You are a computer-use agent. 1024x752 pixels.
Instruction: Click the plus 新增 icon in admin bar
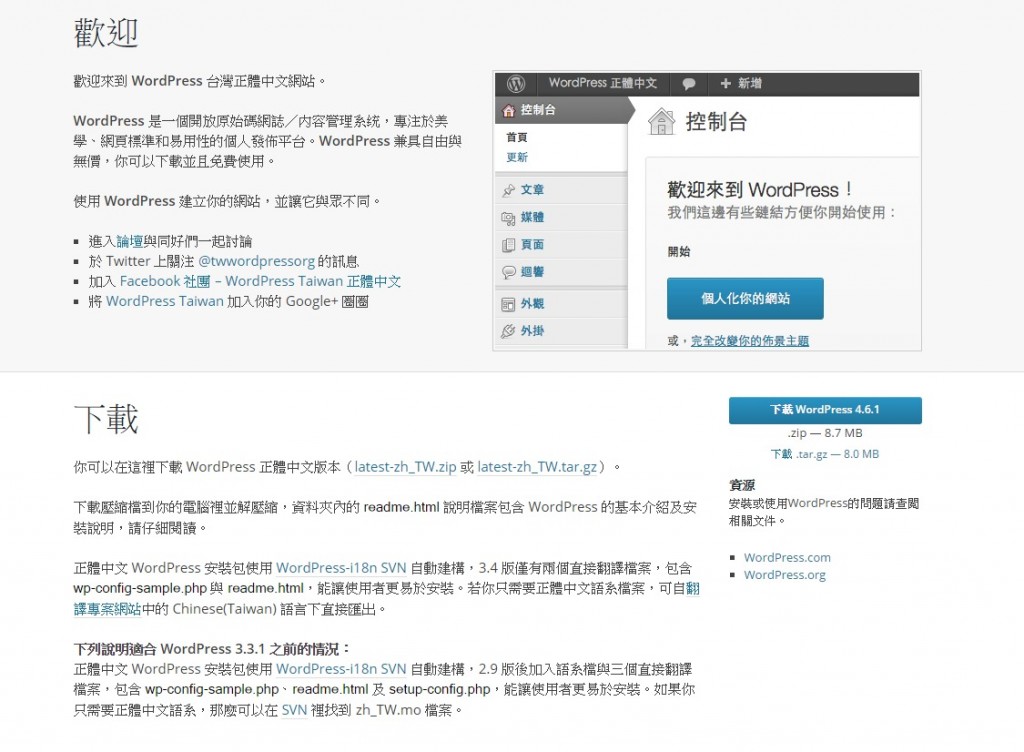(725, 84)
